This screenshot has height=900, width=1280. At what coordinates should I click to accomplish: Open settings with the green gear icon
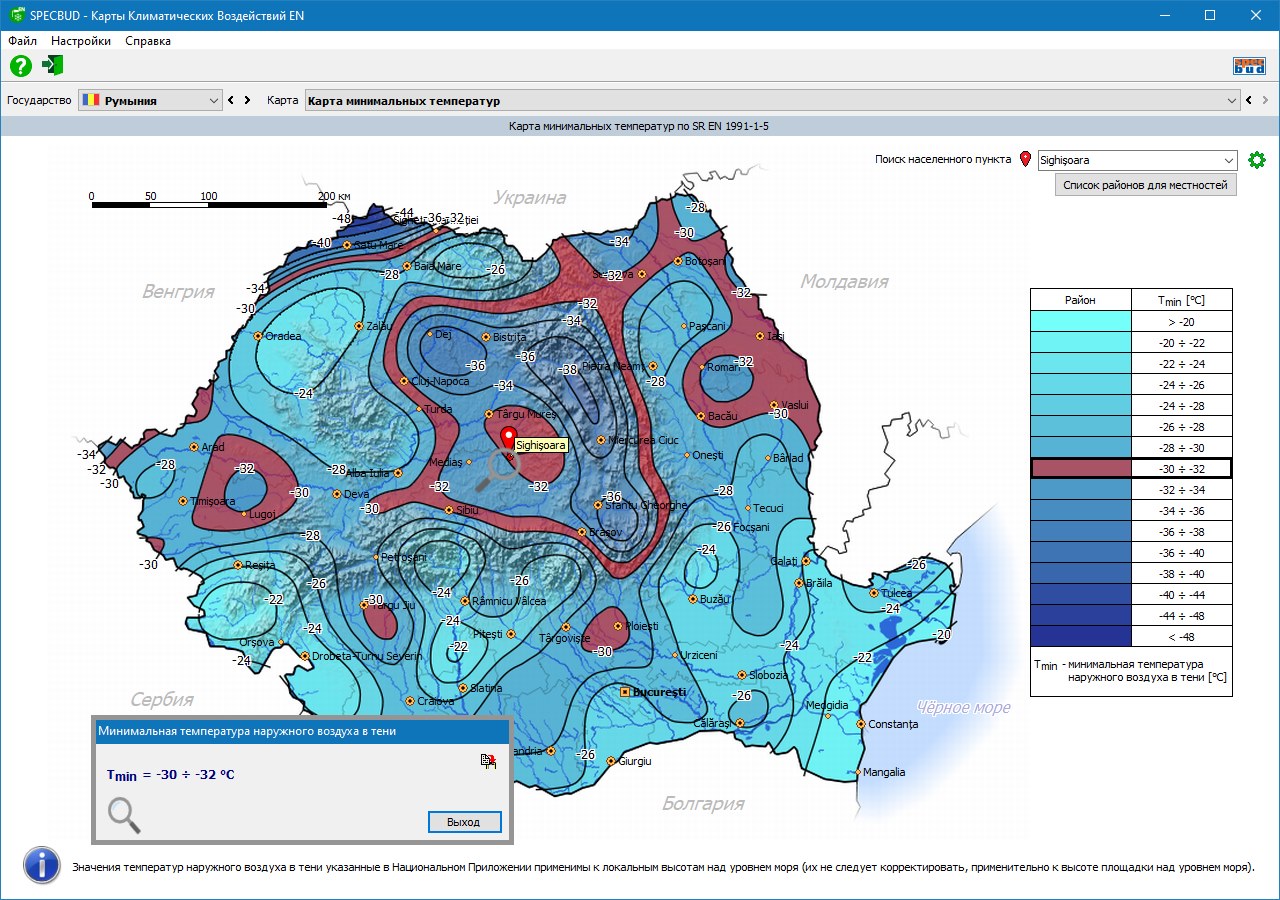(1257, 160)
